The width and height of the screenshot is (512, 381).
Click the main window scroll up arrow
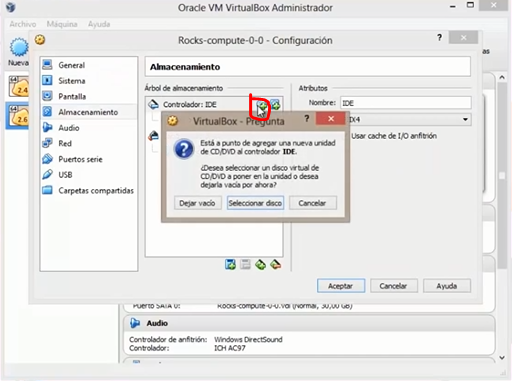click(x=502, y=77)
